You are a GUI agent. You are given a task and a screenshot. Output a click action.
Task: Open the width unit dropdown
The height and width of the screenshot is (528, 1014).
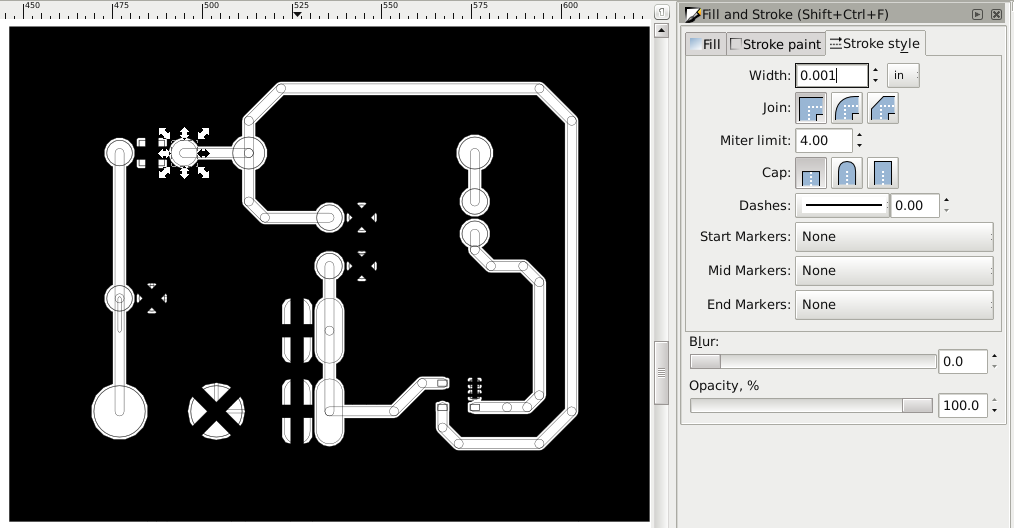(x=903, y=75)
